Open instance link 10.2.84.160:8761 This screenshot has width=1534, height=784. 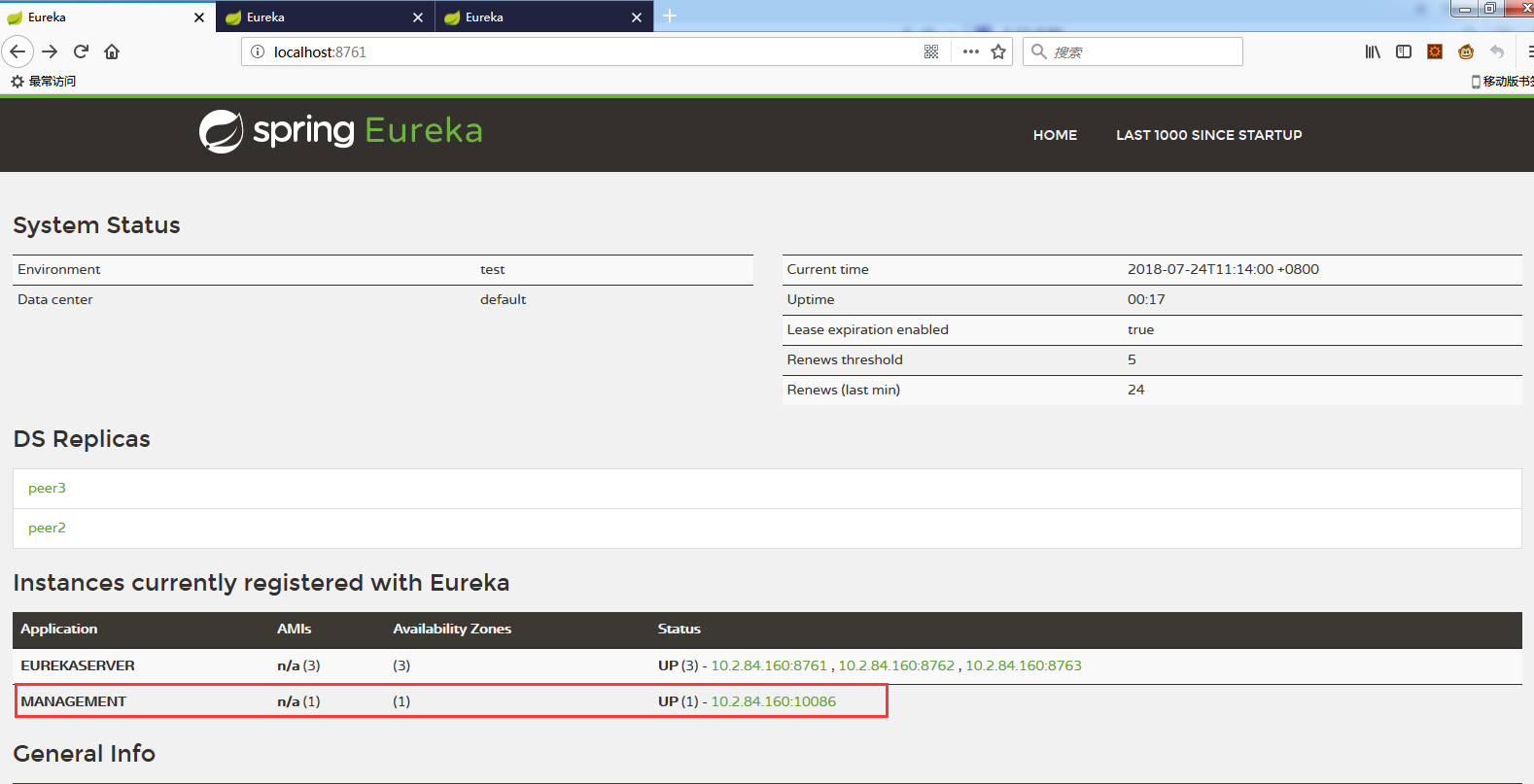point(769,665)
